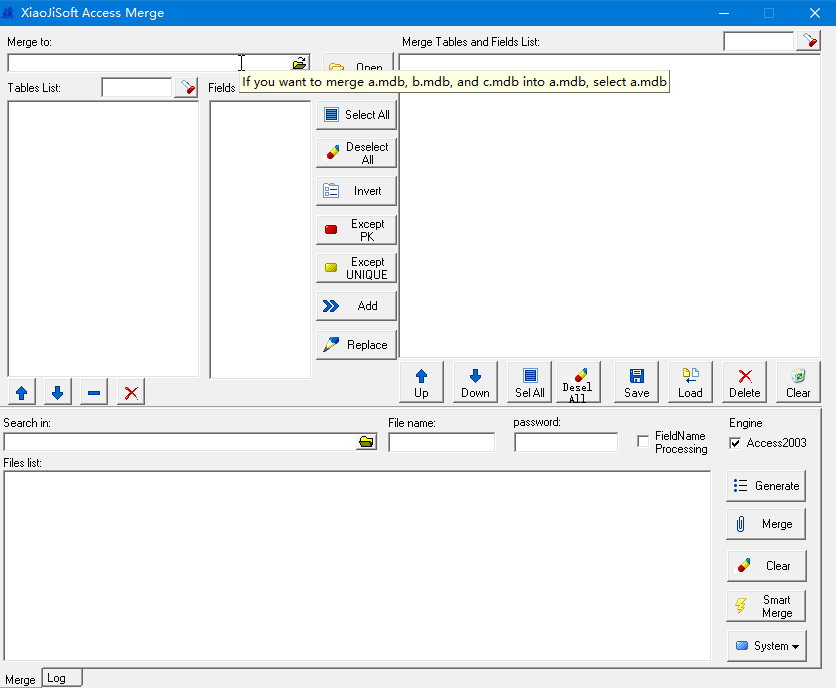Click the Down button under merge list
836x688 pixels.
click(475, 382)
